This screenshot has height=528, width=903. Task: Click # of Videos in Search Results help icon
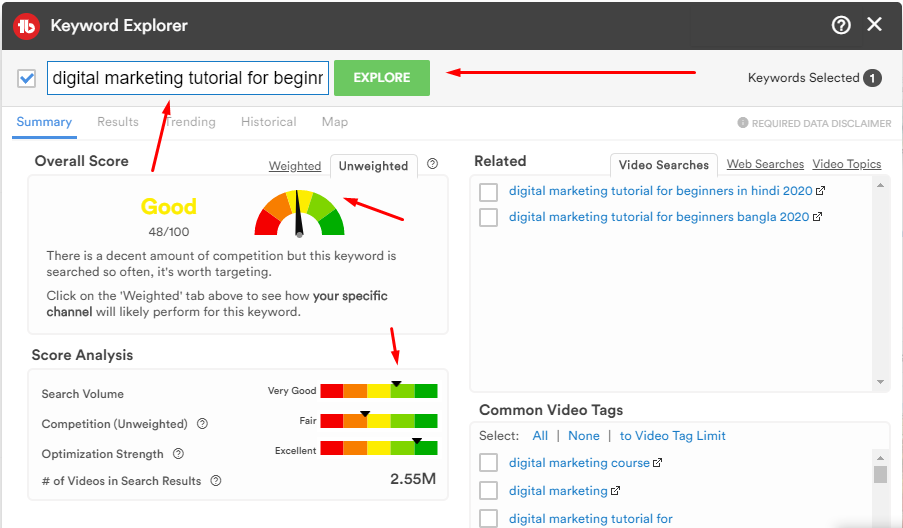216,481
